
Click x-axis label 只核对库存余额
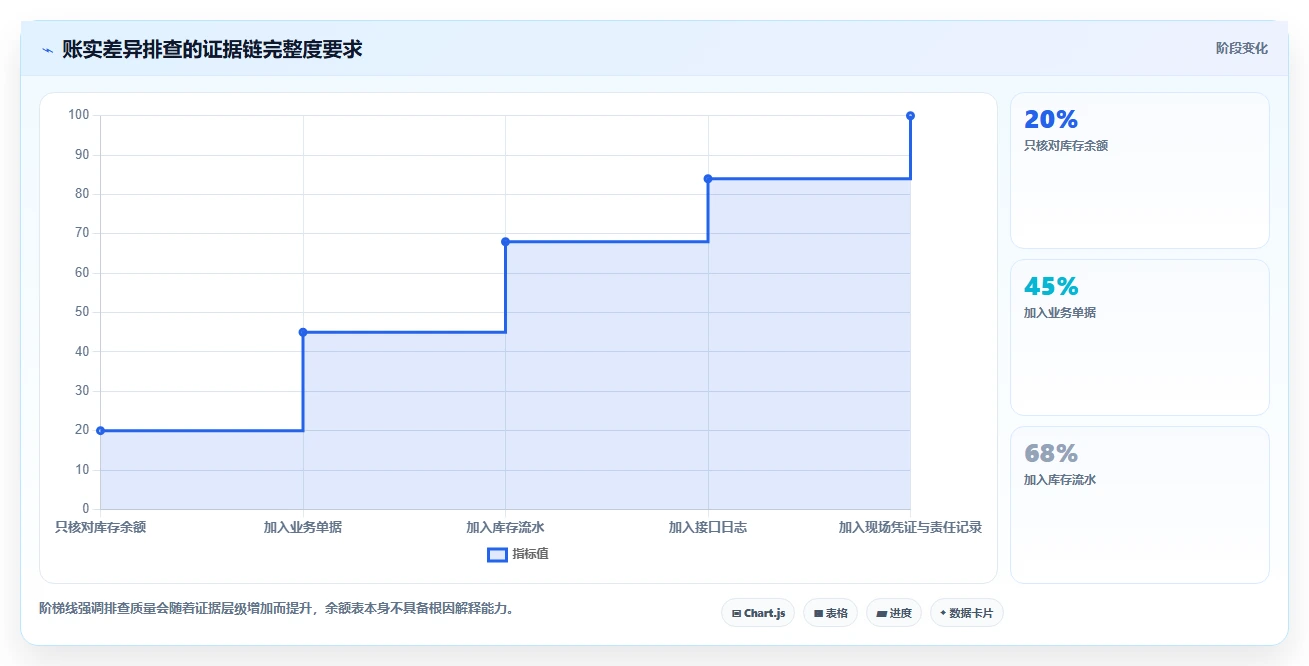click(100, 527)
